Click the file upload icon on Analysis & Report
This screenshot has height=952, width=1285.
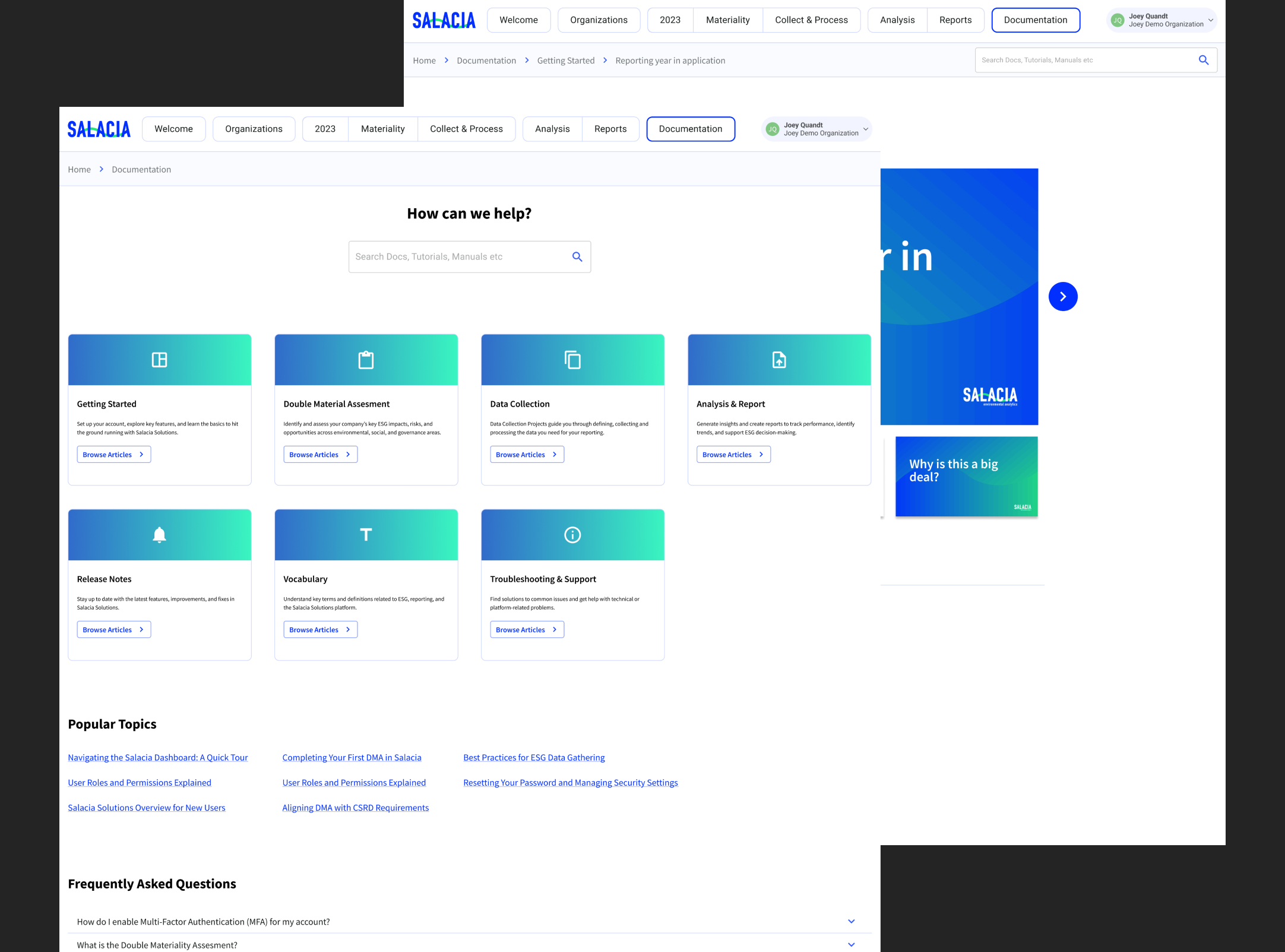[x=779, y=360]
